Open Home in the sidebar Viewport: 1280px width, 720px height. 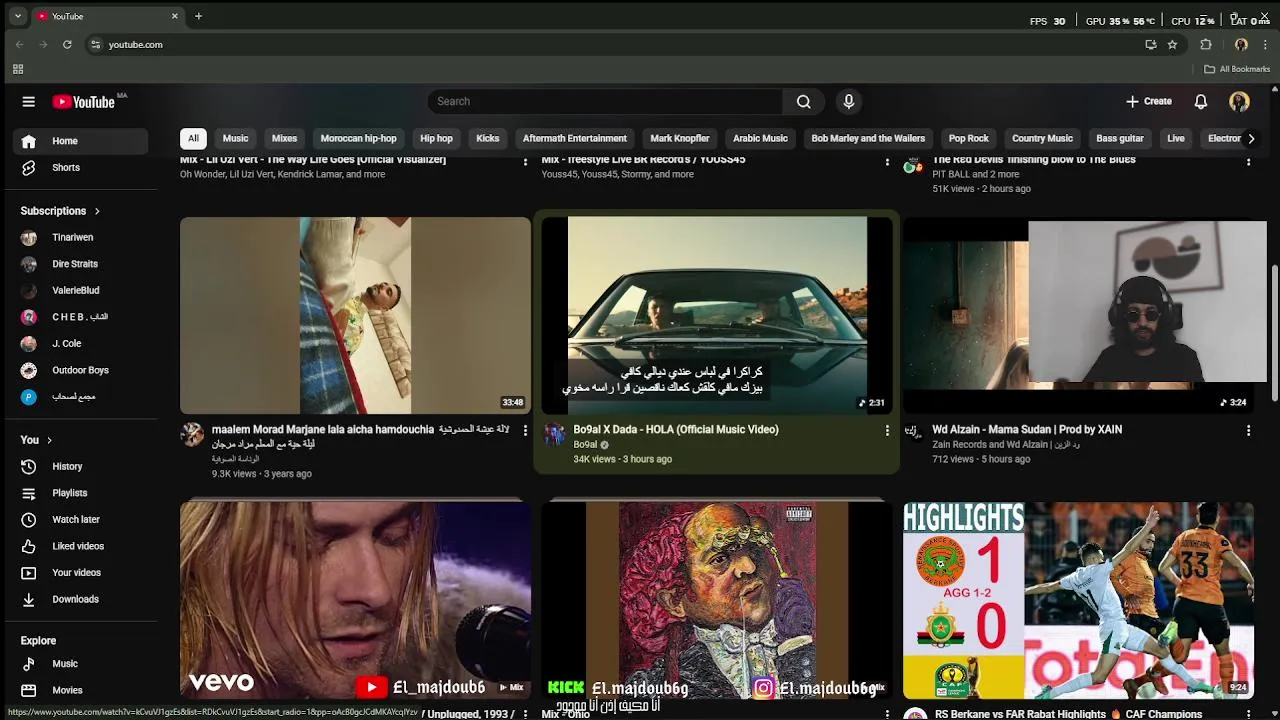point(80,141)
